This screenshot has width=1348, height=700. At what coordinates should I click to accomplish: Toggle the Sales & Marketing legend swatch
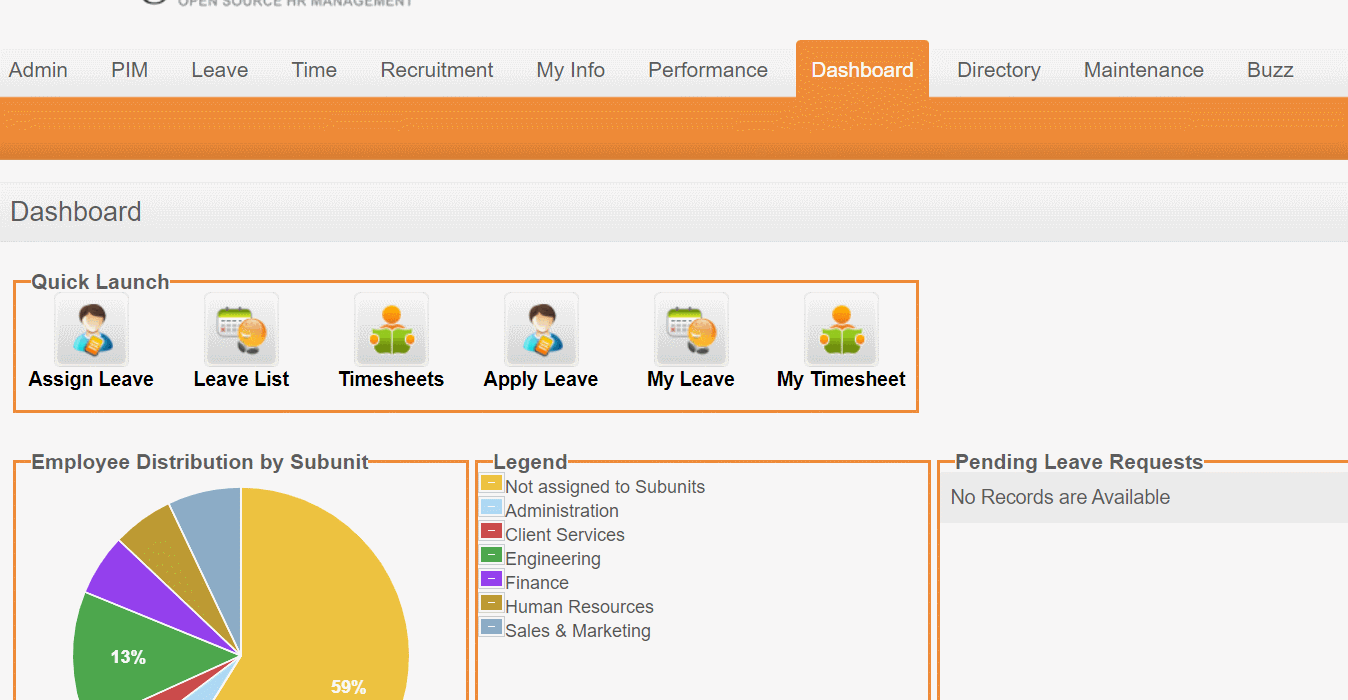coord(491,627)
